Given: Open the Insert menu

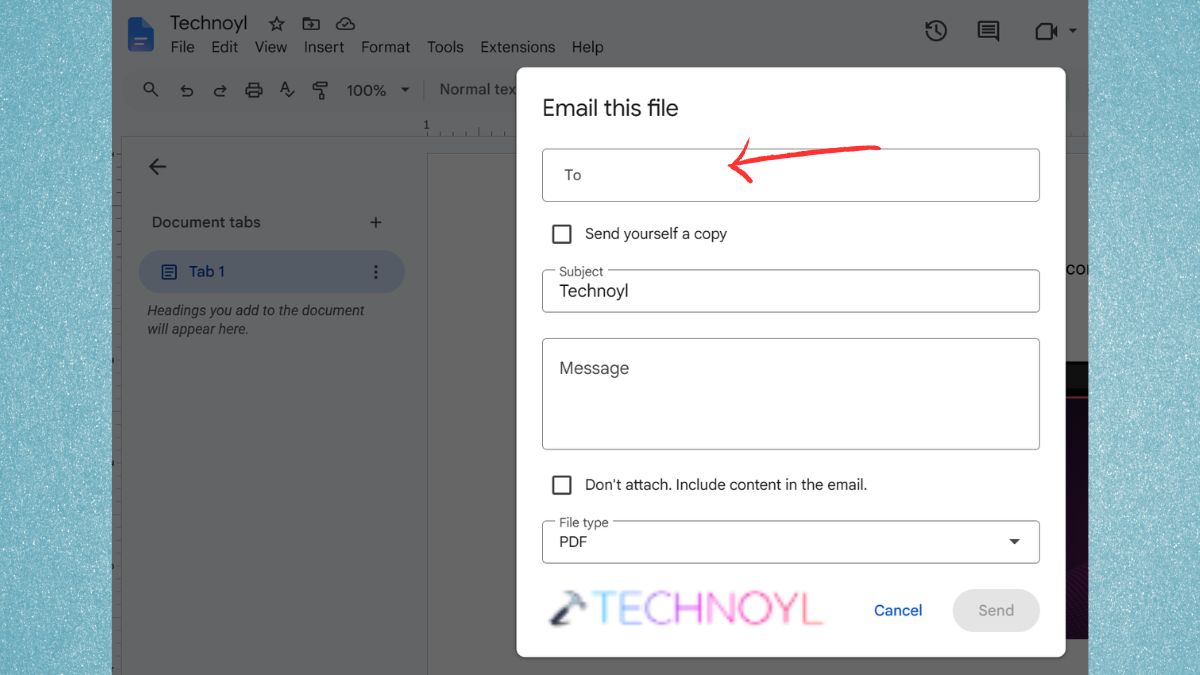Looking at the screenshot, I should (x=324, y=47).
